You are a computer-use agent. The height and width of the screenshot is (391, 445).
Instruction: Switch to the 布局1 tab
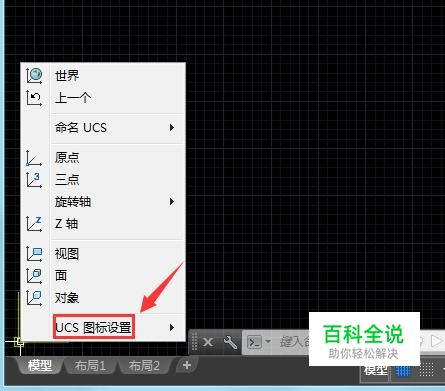click(90, 366)
